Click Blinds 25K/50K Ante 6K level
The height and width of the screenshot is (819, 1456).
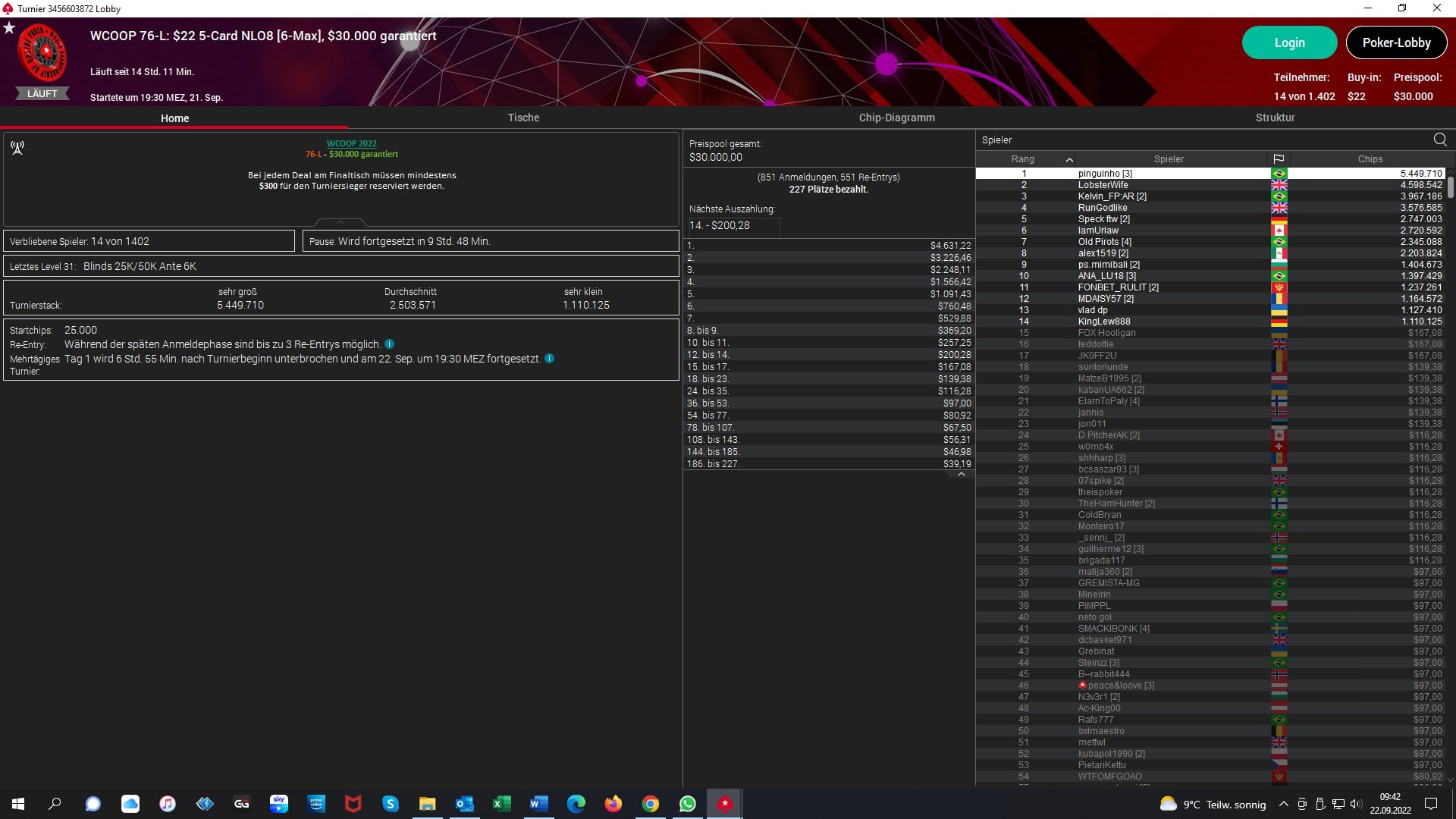[x=341, y=266]
